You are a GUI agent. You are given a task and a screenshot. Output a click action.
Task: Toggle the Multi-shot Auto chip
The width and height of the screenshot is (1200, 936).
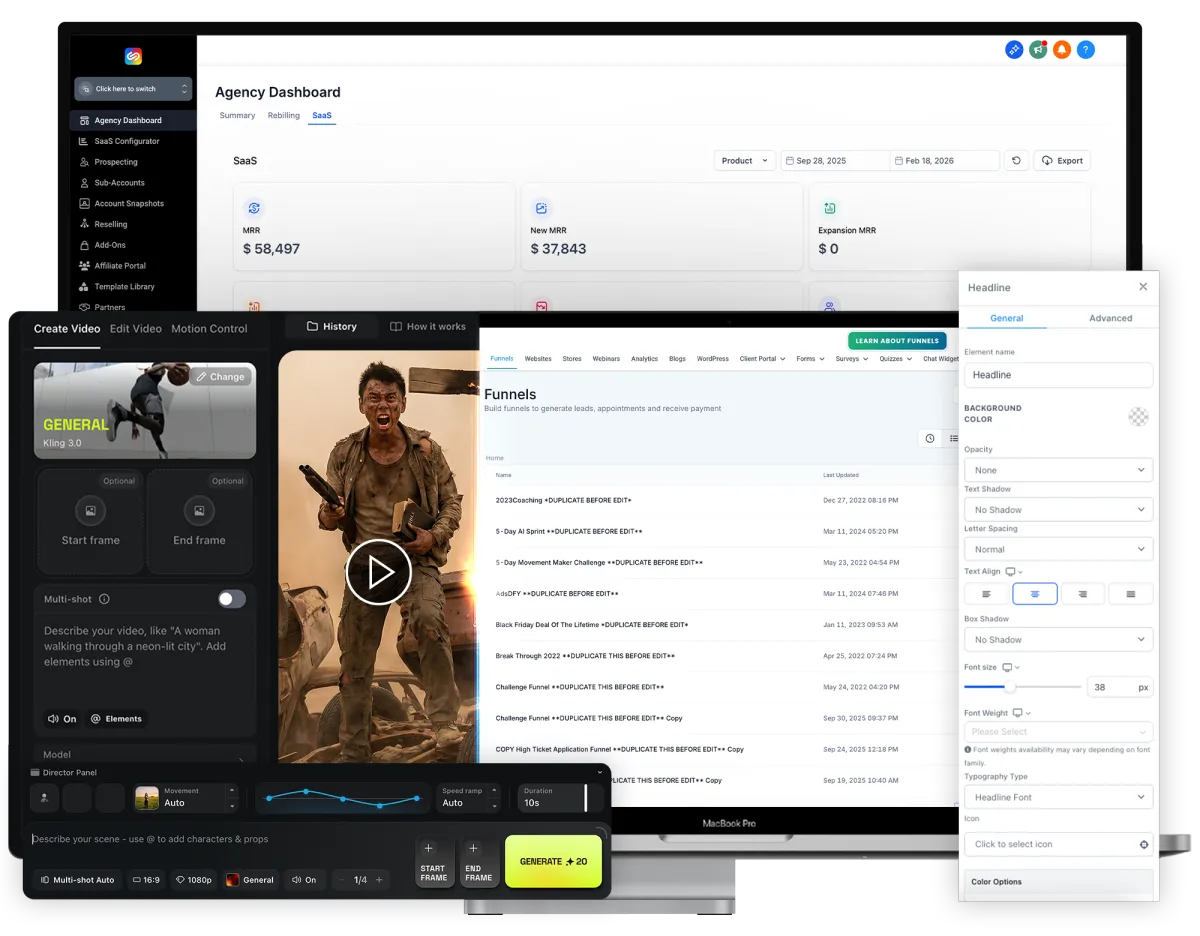[x=77, y=880]
